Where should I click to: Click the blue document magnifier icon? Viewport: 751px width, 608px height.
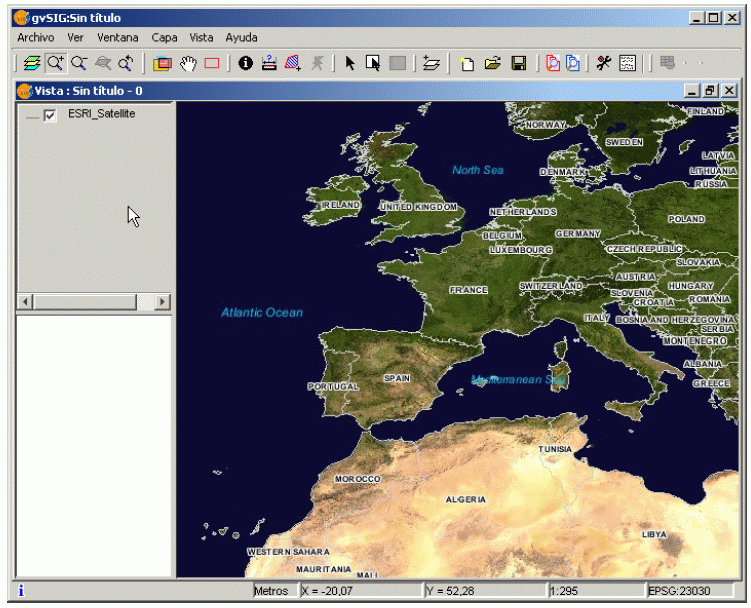tap(573, 63)
